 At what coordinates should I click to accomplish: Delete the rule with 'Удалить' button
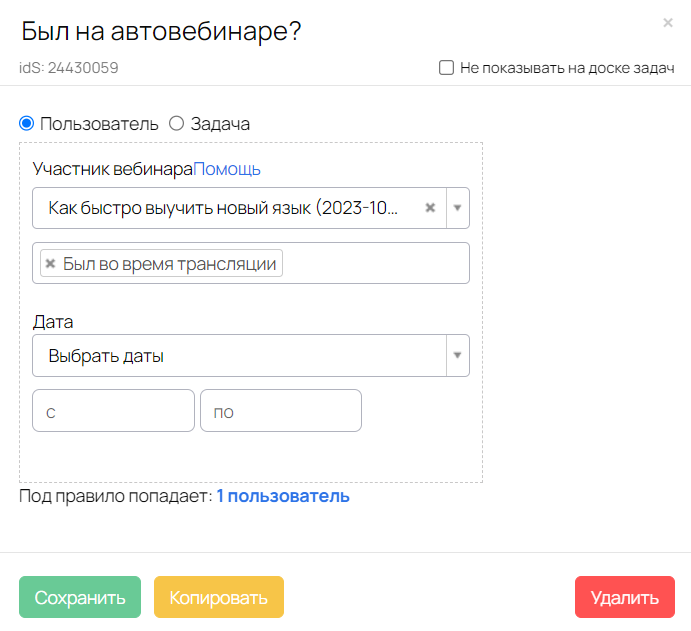(x=624, y=598)
